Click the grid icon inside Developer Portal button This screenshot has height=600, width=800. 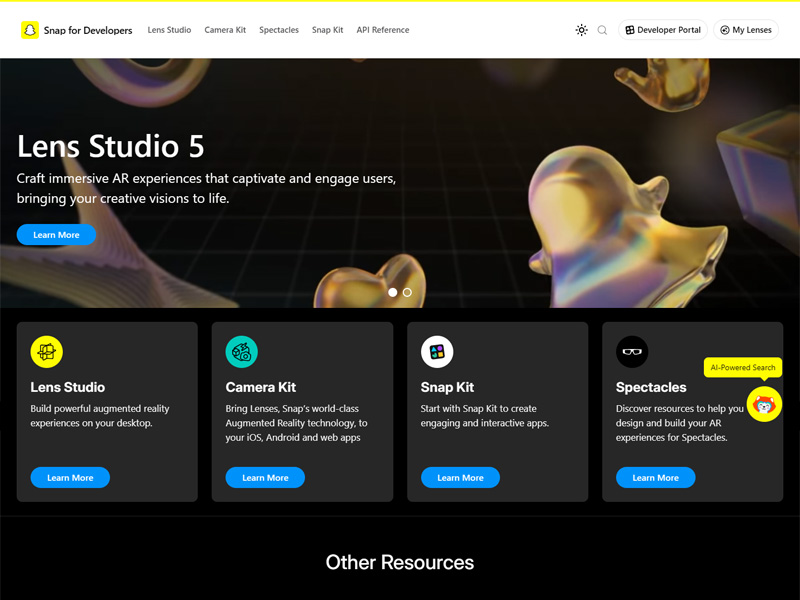tap(630, 30)
